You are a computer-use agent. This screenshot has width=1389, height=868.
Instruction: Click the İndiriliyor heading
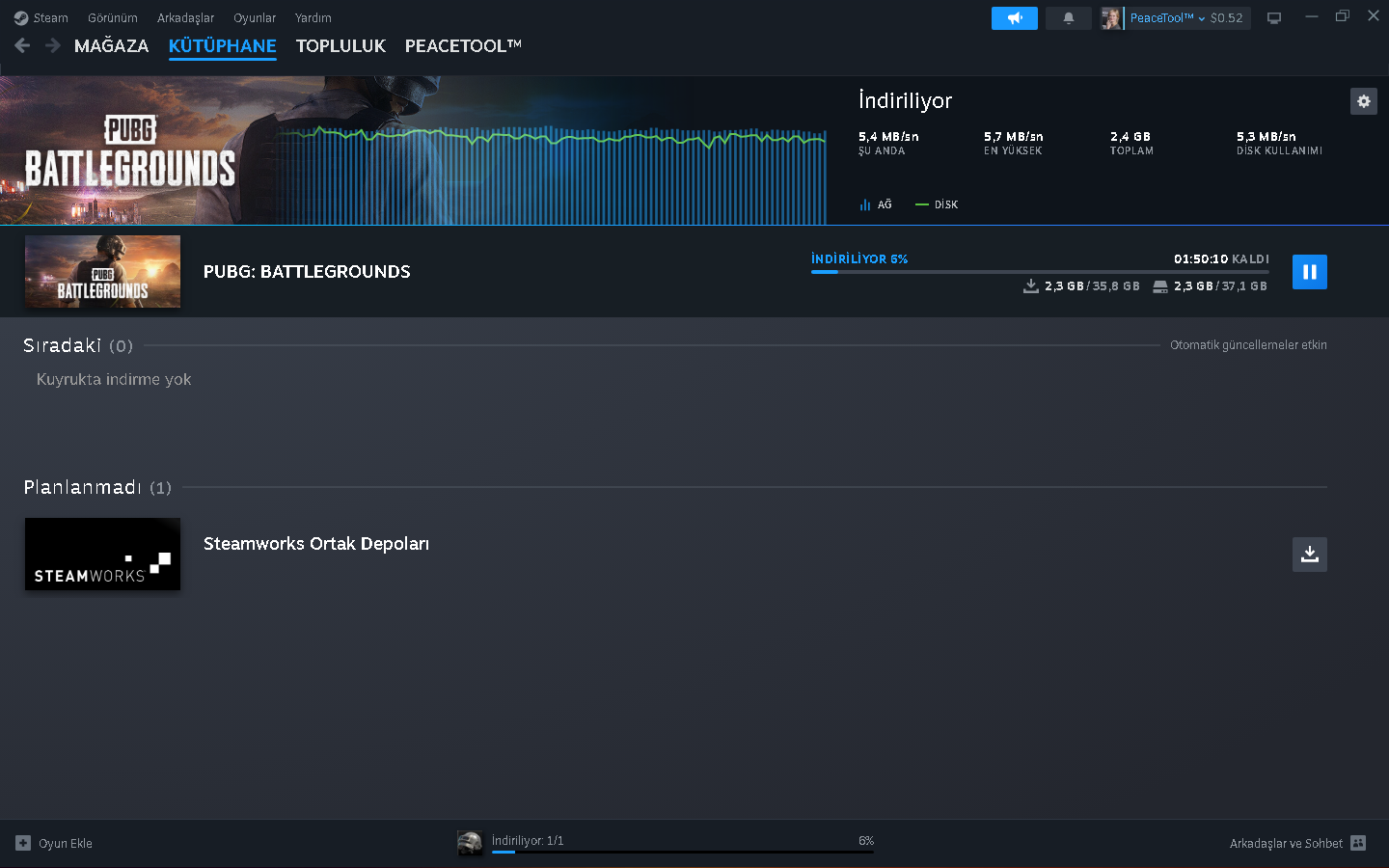click(x=905, y=100)
